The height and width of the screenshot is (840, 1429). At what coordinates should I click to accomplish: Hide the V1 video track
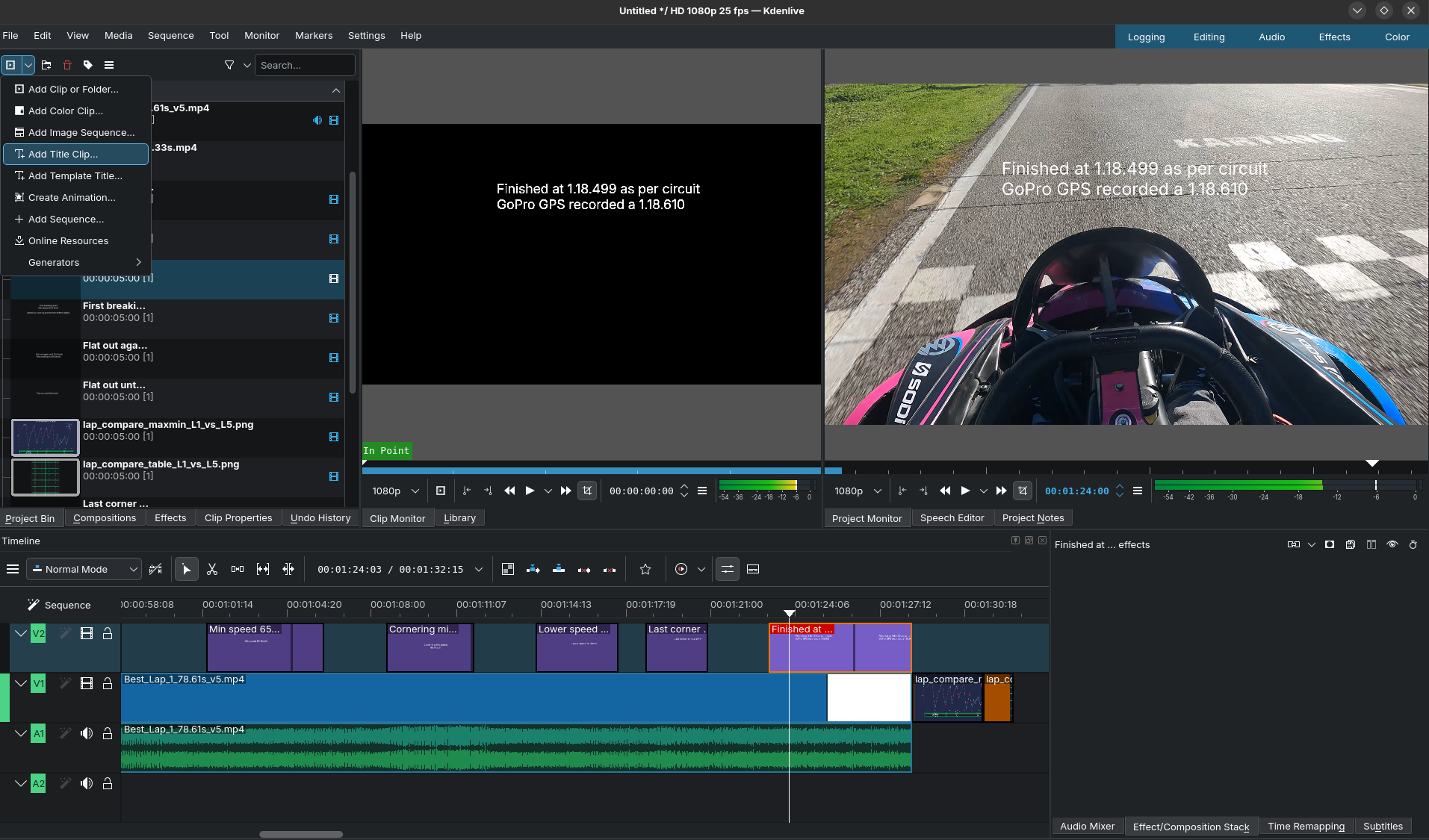[87, 684]
